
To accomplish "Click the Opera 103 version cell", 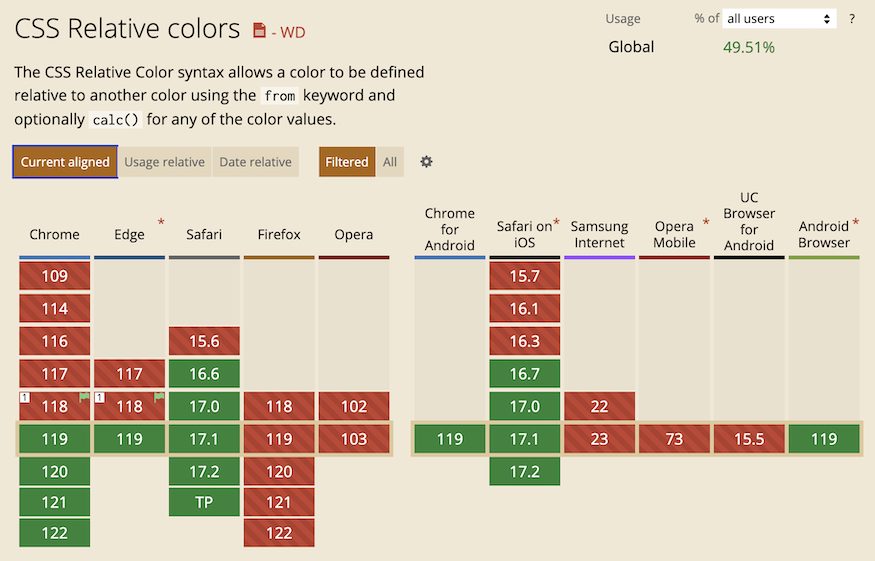I will click(x=354, y=439).
